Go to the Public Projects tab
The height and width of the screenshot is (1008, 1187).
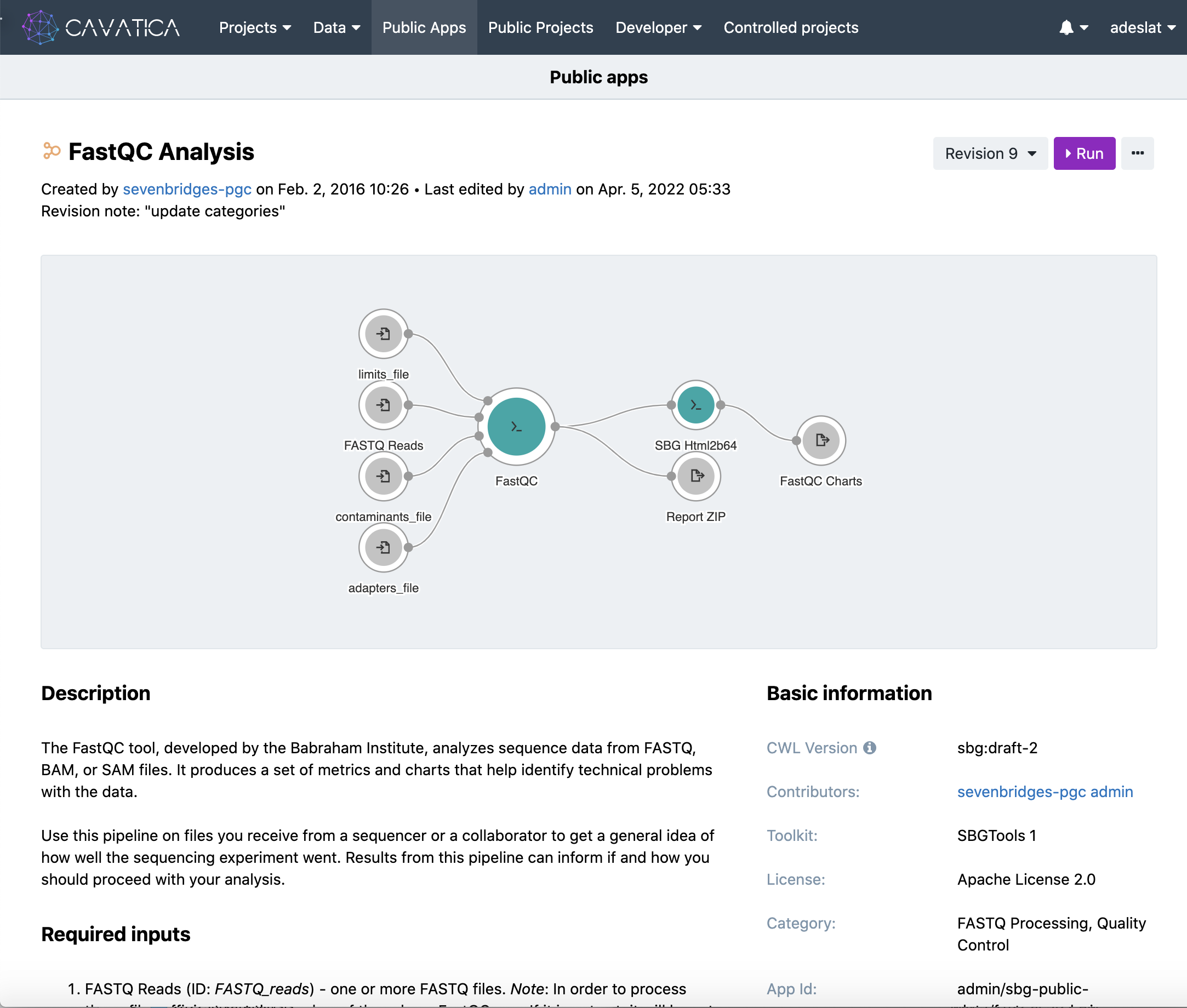(540, 27)
